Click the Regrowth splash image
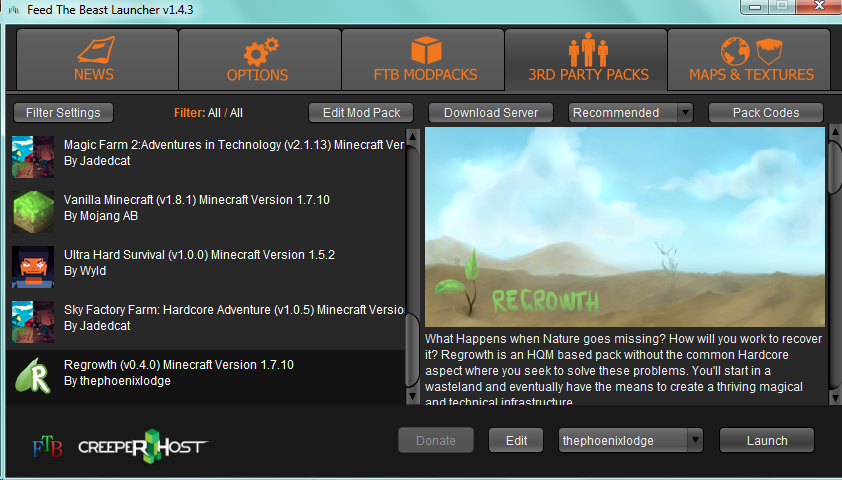Screen dimensions: 842x480 tap(625, 227)
